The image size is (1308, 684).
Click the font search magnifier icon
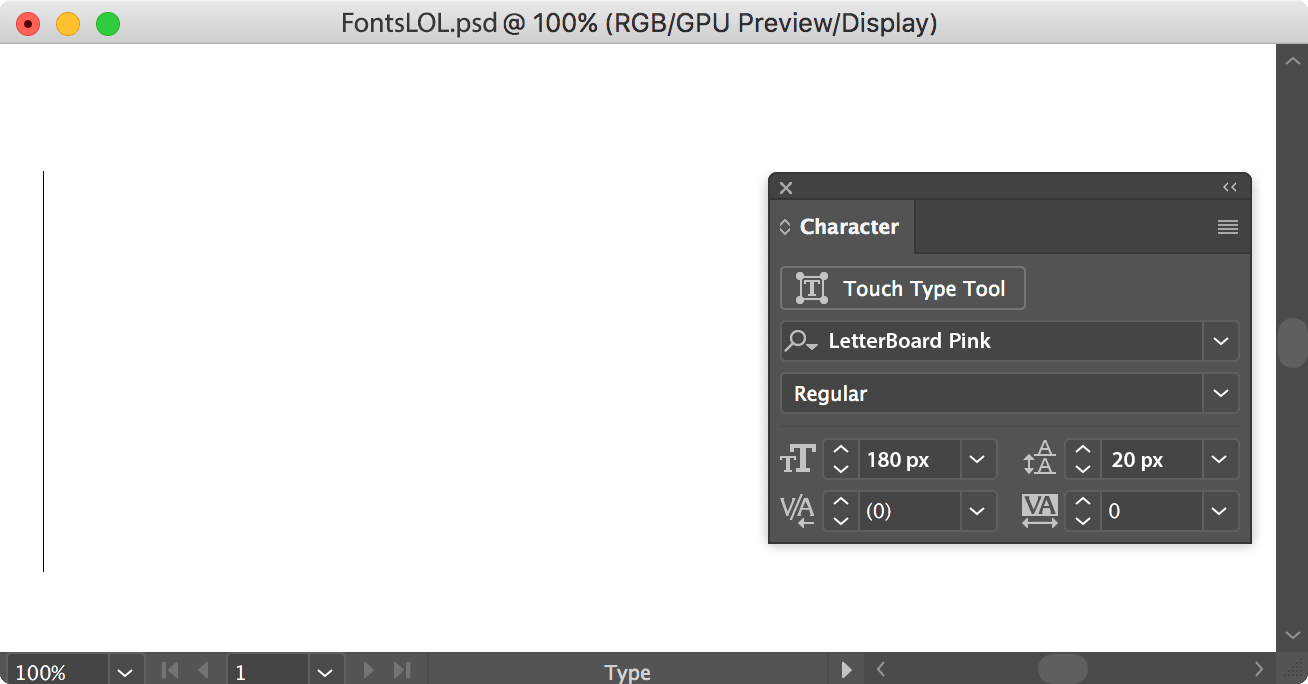pos(801,341)
